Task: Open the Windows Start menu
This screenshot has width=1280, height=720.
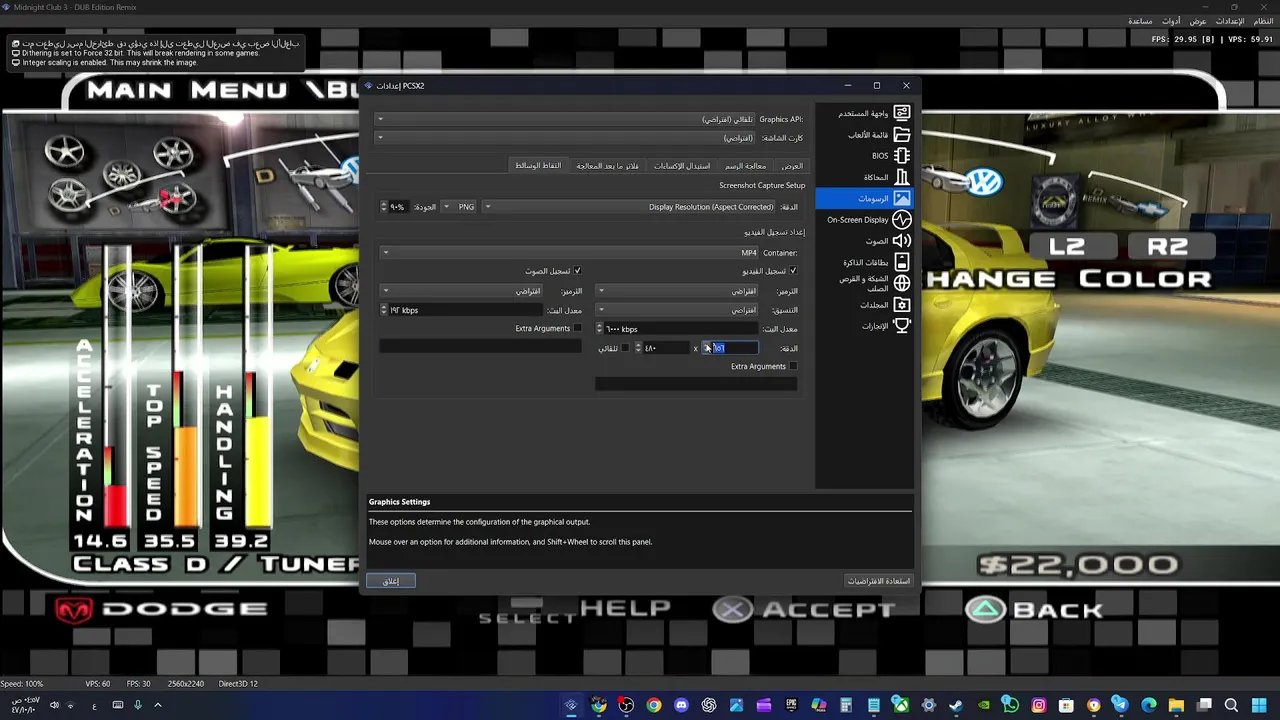Action: click(1259, 705)
